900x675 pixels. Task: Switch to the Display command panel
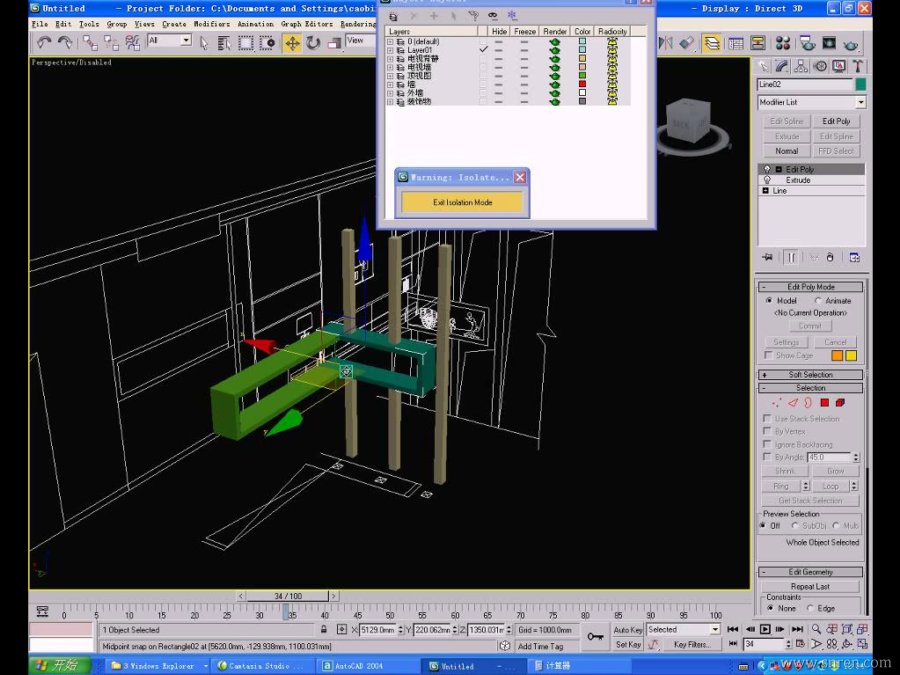839,67
